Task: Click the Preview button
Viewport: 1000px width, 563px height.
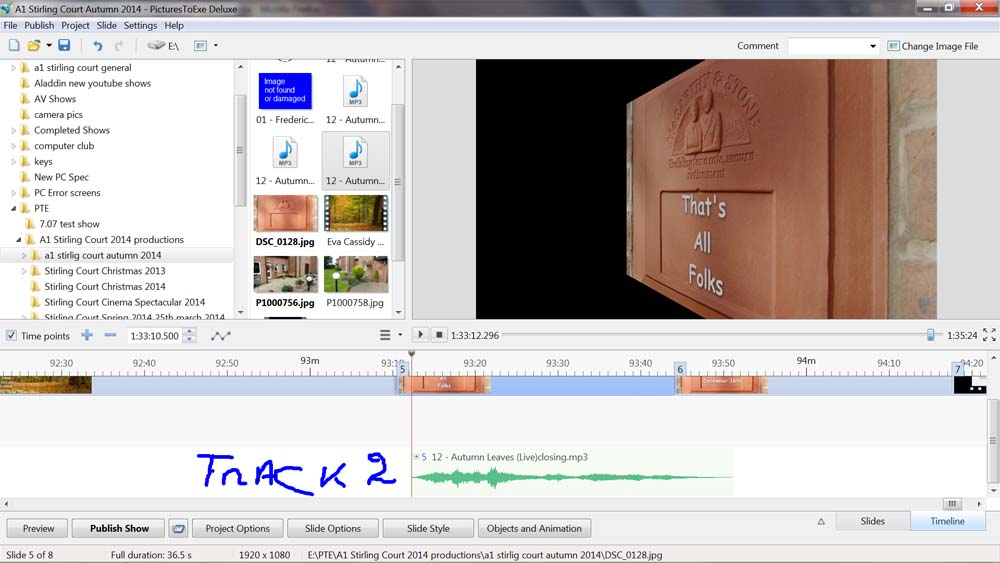Action: [x=38, y=529]
